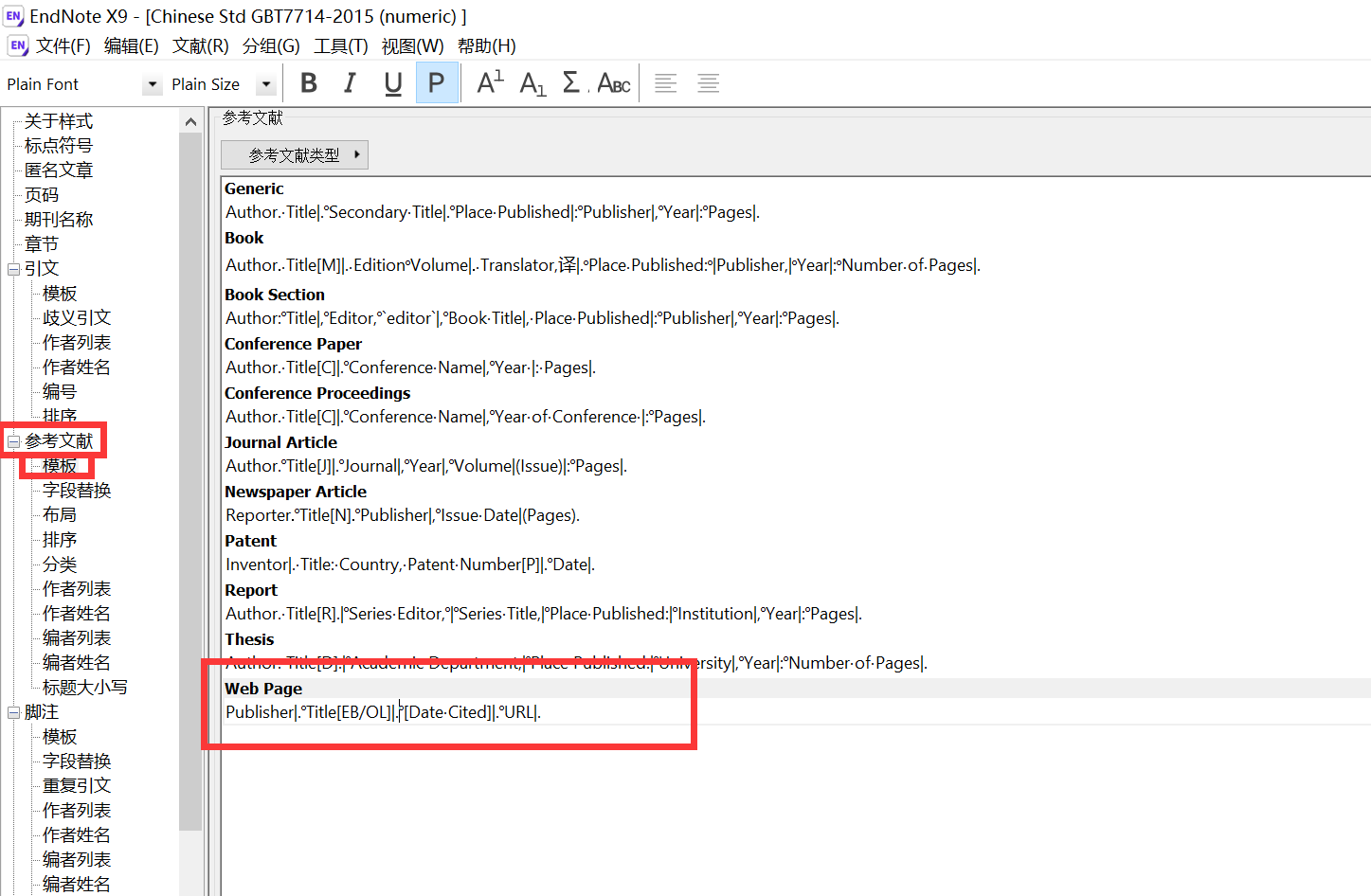Click the Generic template line
Viewport: 1371px width, 896px height.
coord(493,212)
